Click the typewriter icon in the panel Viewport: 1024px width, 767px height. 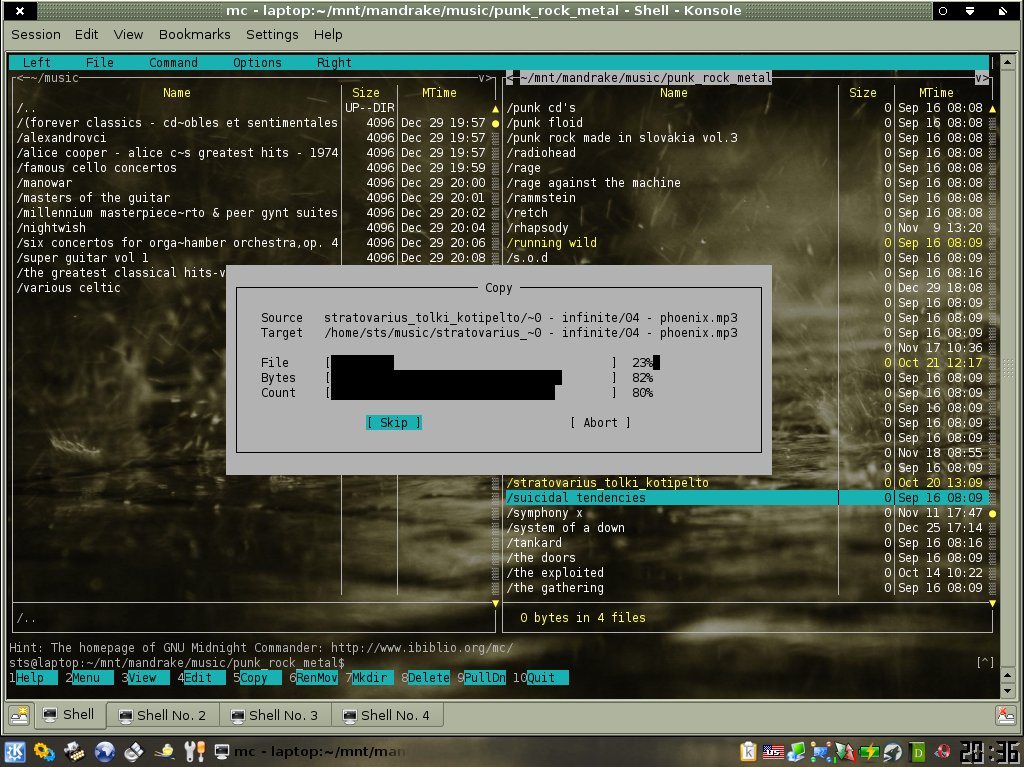[74, 752]
